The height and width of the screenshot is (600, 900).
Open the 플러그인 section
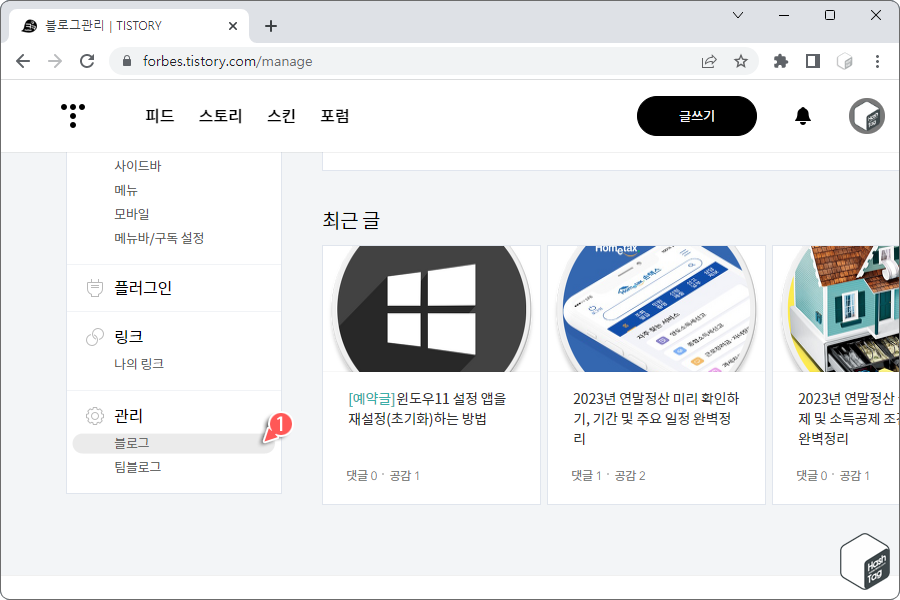tap(143, 288)
